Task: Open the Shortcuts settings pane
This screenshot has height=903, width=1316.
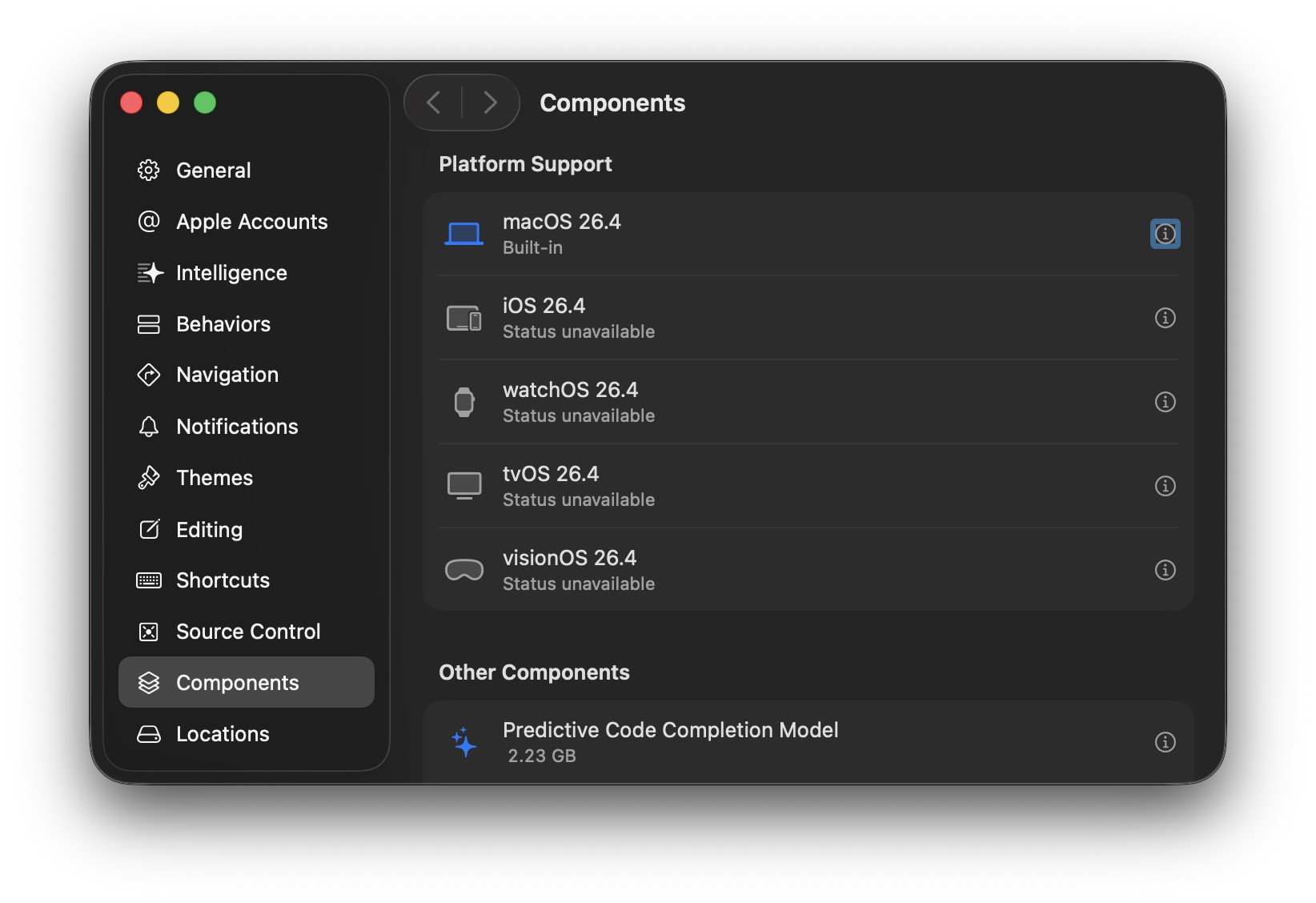Action: coord(247,580)
